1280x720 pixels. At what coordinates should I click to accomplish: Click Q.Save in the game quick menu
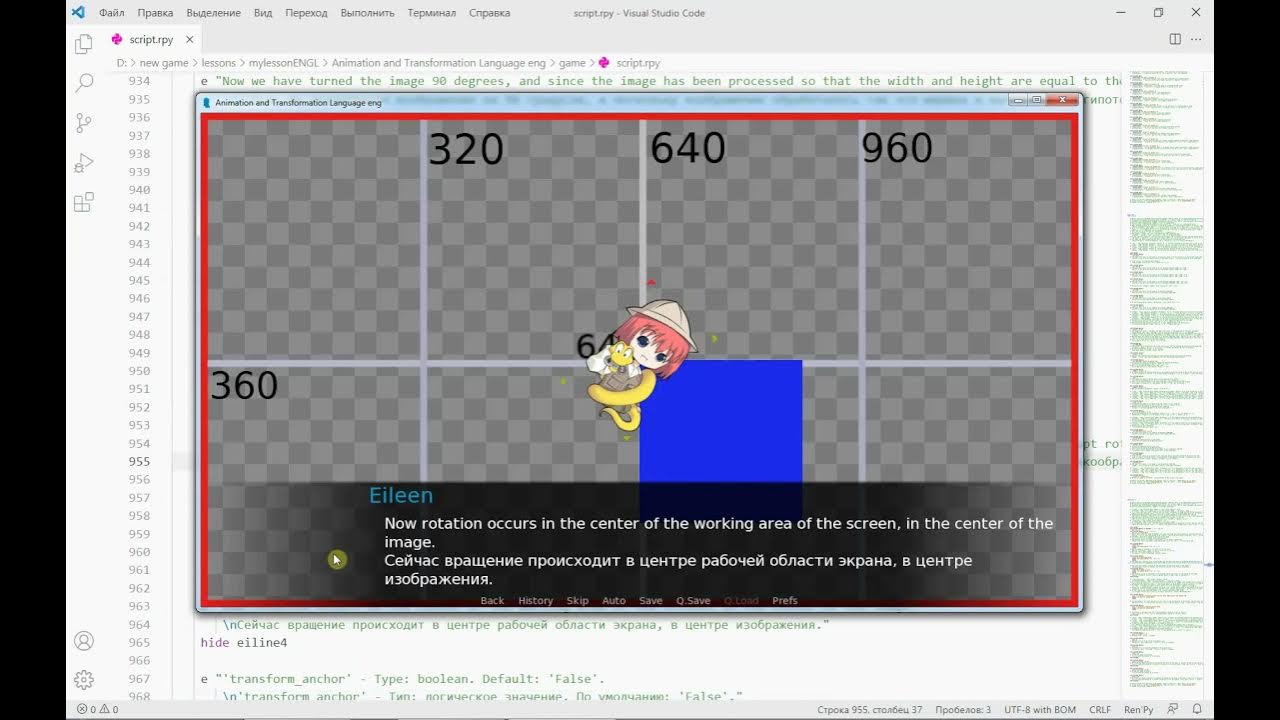tap(693, 601)
